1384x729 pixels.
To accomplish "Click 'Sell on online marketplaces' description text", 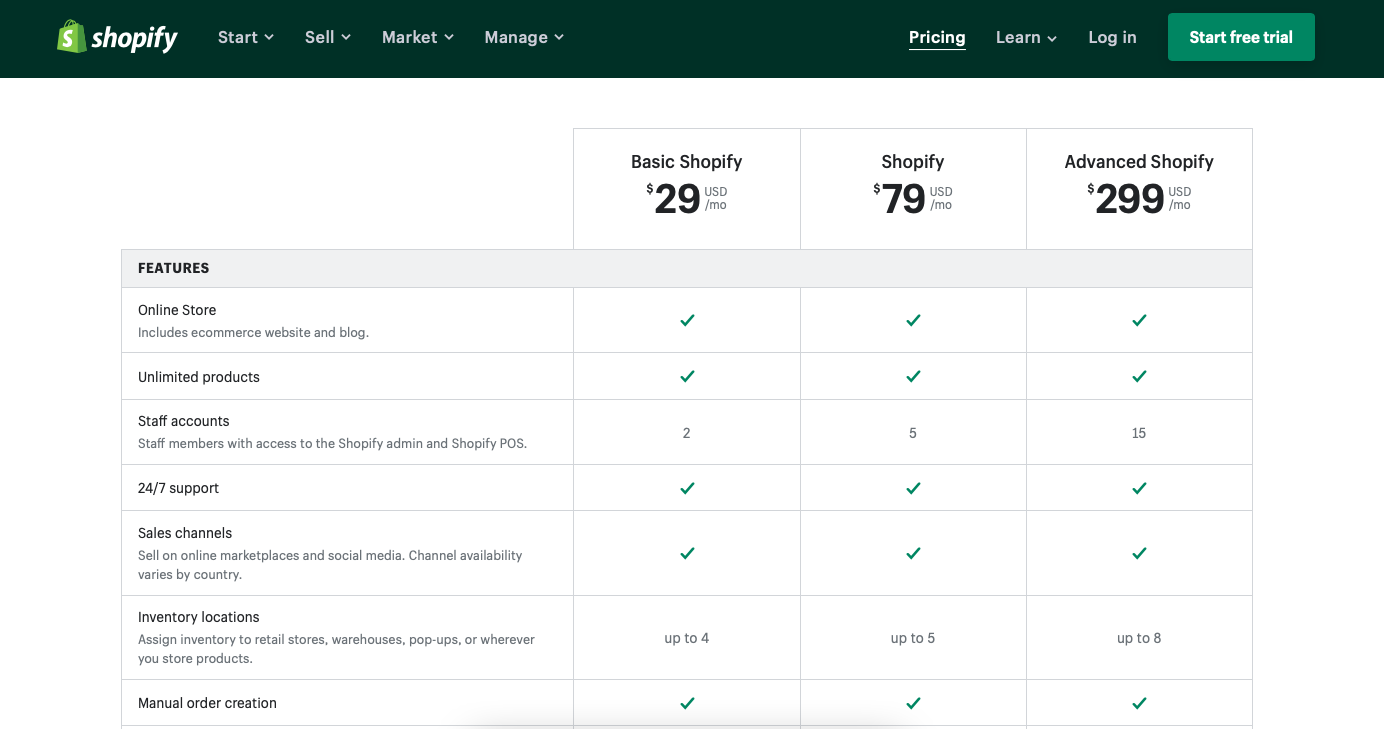I will [x=330, y=565].
